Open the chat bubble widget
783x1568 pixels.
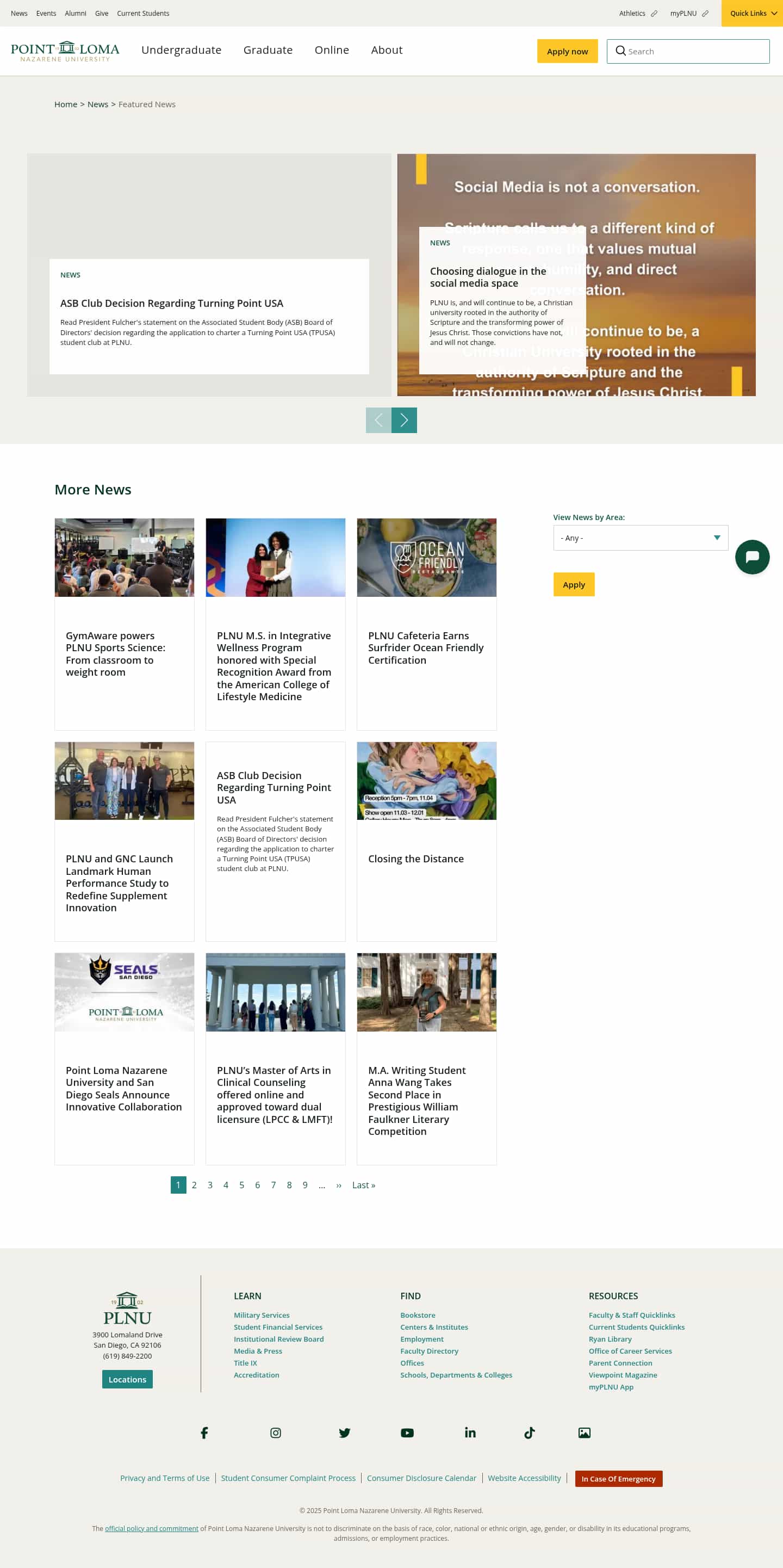click(x=752, y=557)
